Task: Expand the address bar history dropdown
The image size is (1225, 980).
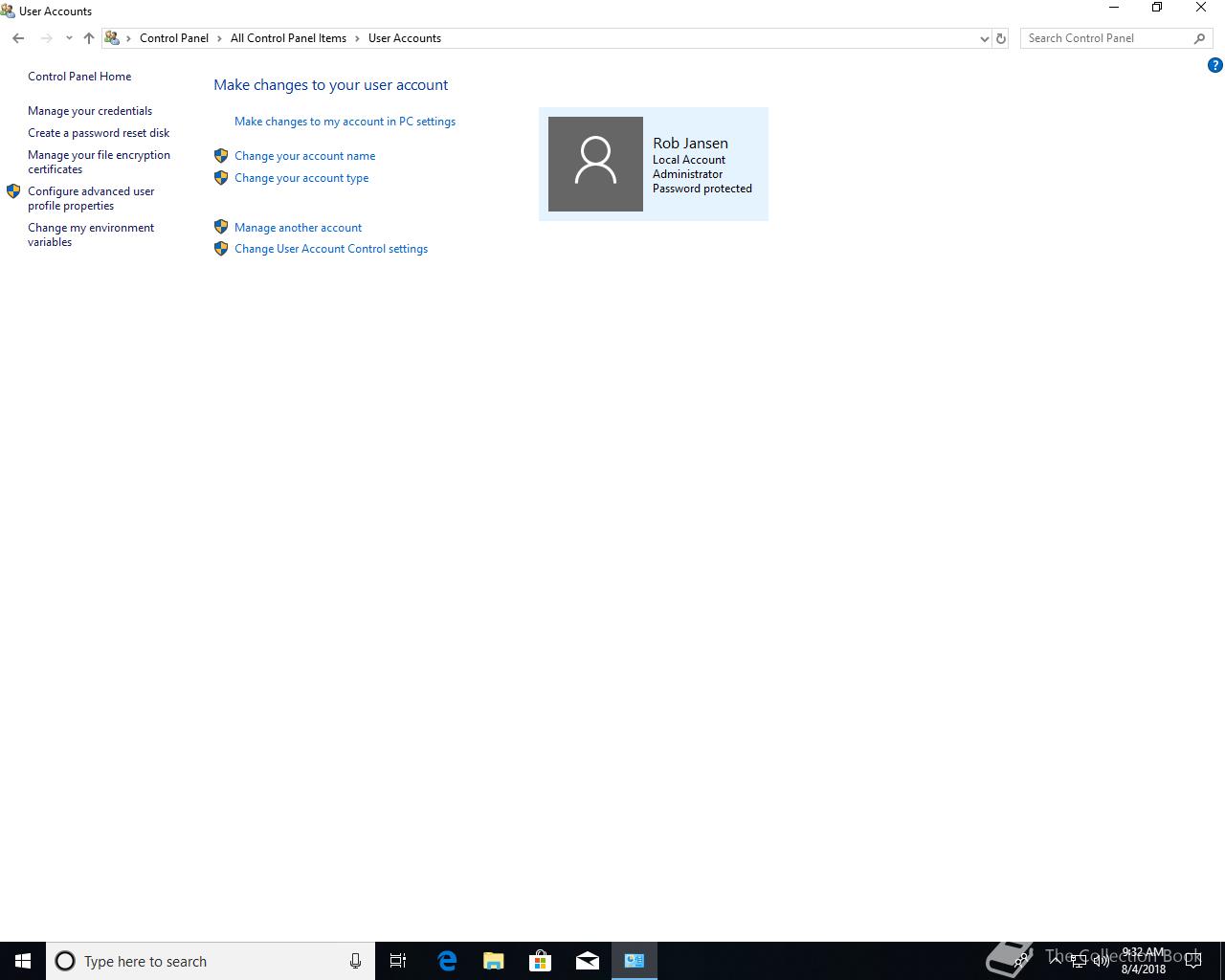Action: [984, 38]
